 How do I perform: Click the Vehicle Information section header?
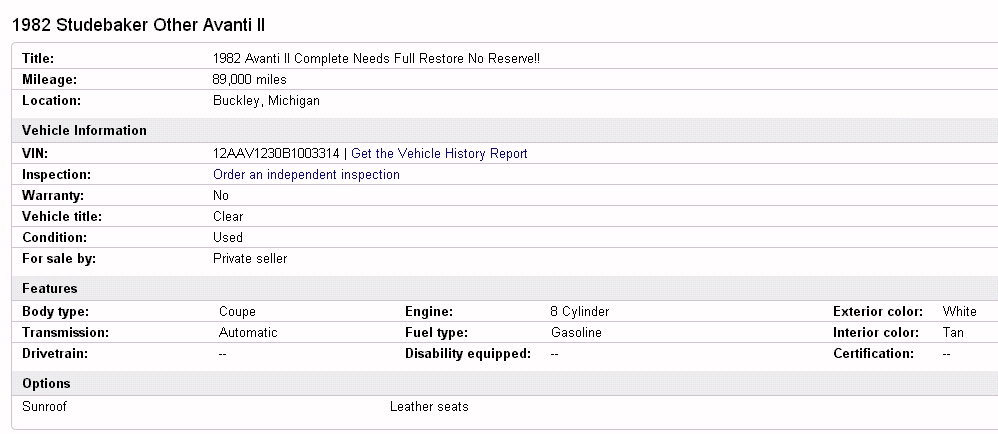click(x=84, y=131)
